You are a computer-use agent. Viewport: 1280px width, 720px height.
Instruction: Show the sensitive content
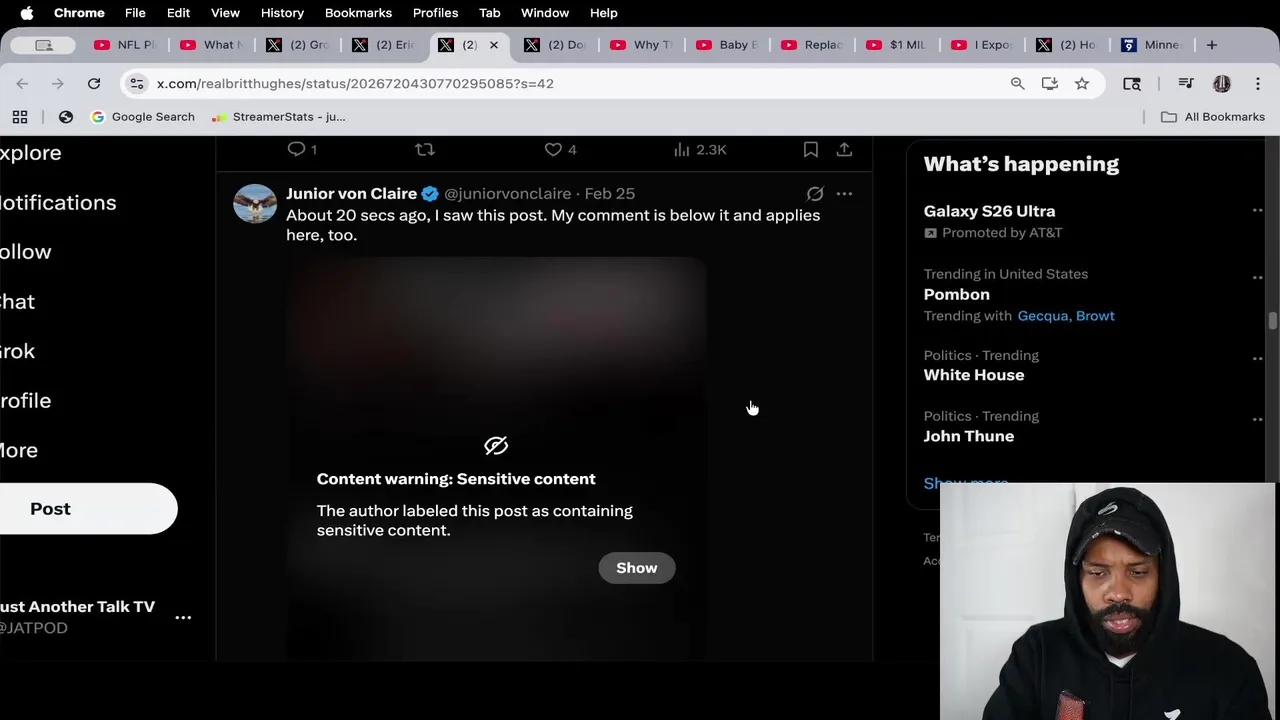pyautogui.click(x=637, y=568)
